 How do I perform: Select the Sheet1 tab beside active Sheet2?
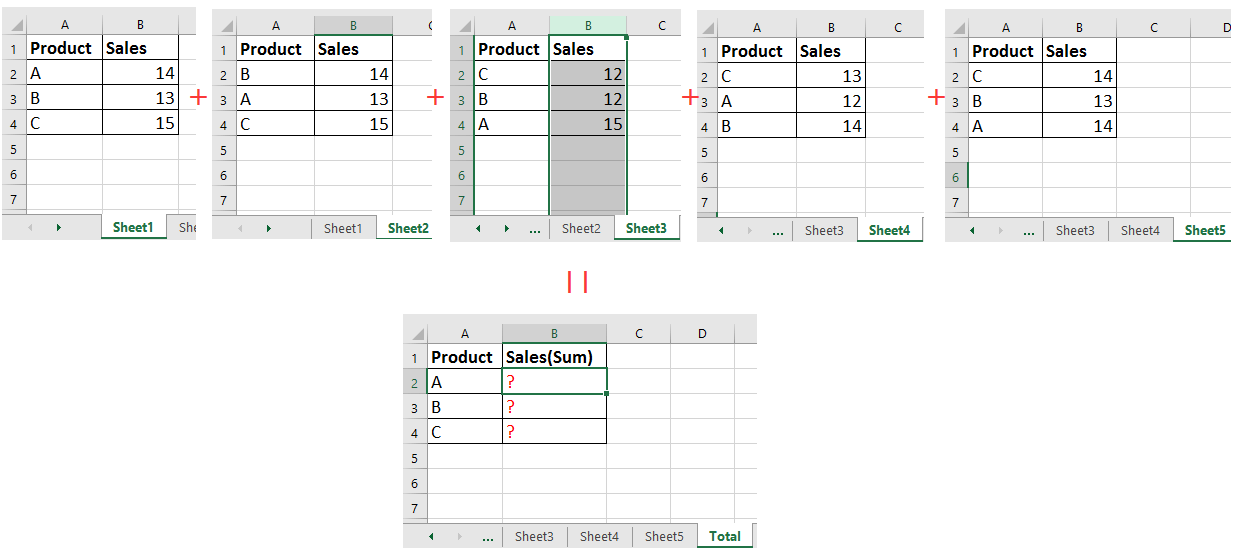[x=343, y=228]
